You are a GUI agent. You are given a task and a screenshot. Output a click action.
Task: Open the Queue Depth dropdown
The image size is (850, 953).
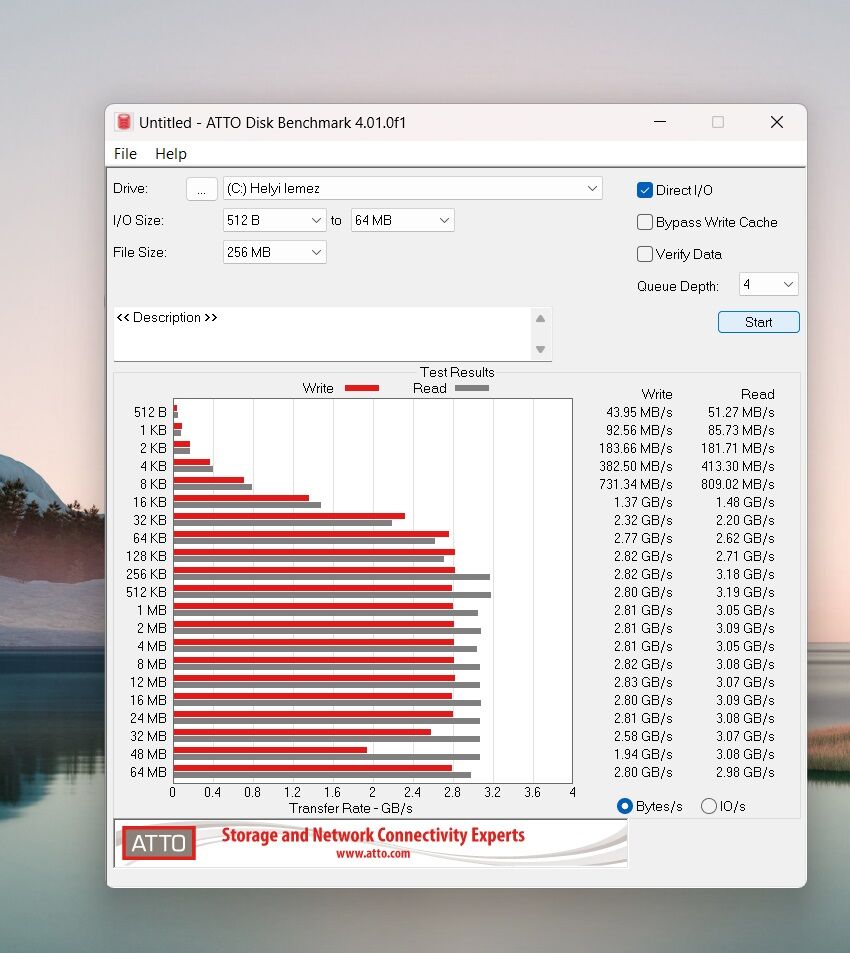pyautogui.click(x=769, y=284)
